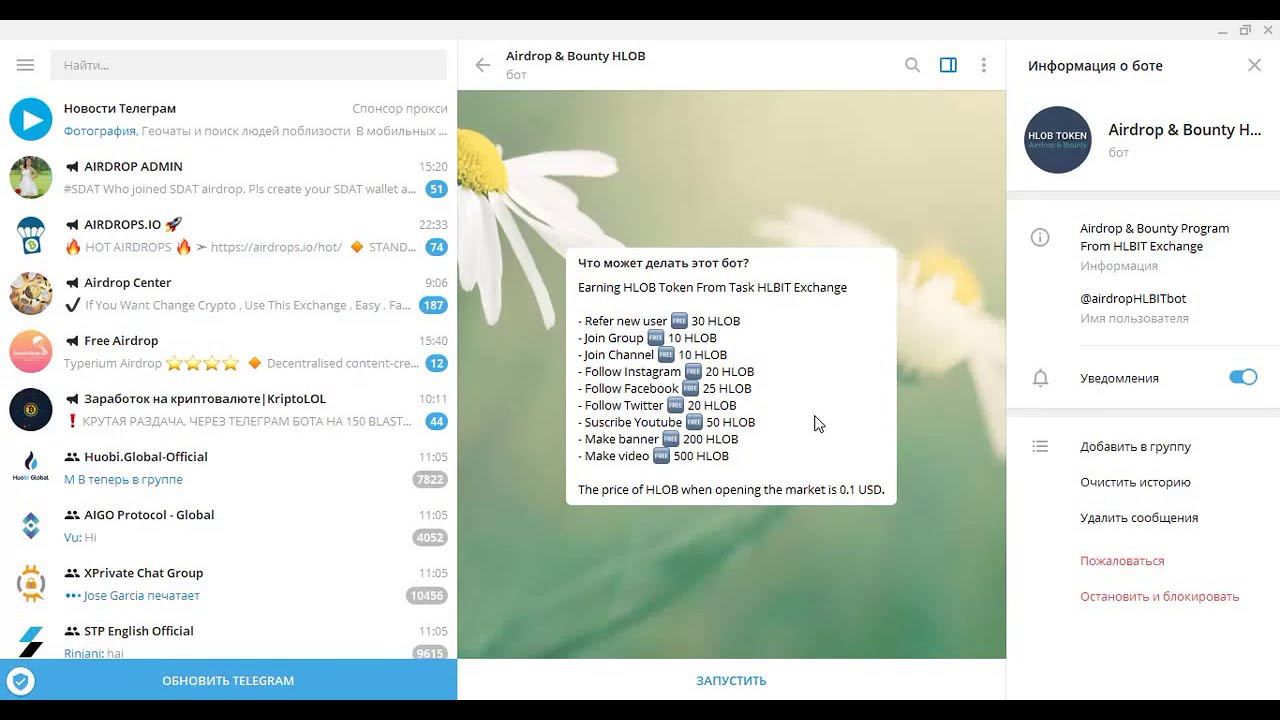The image size is (1280, 720).
Task: Click the Информация о боте panel title
Action: point(1095,65)
